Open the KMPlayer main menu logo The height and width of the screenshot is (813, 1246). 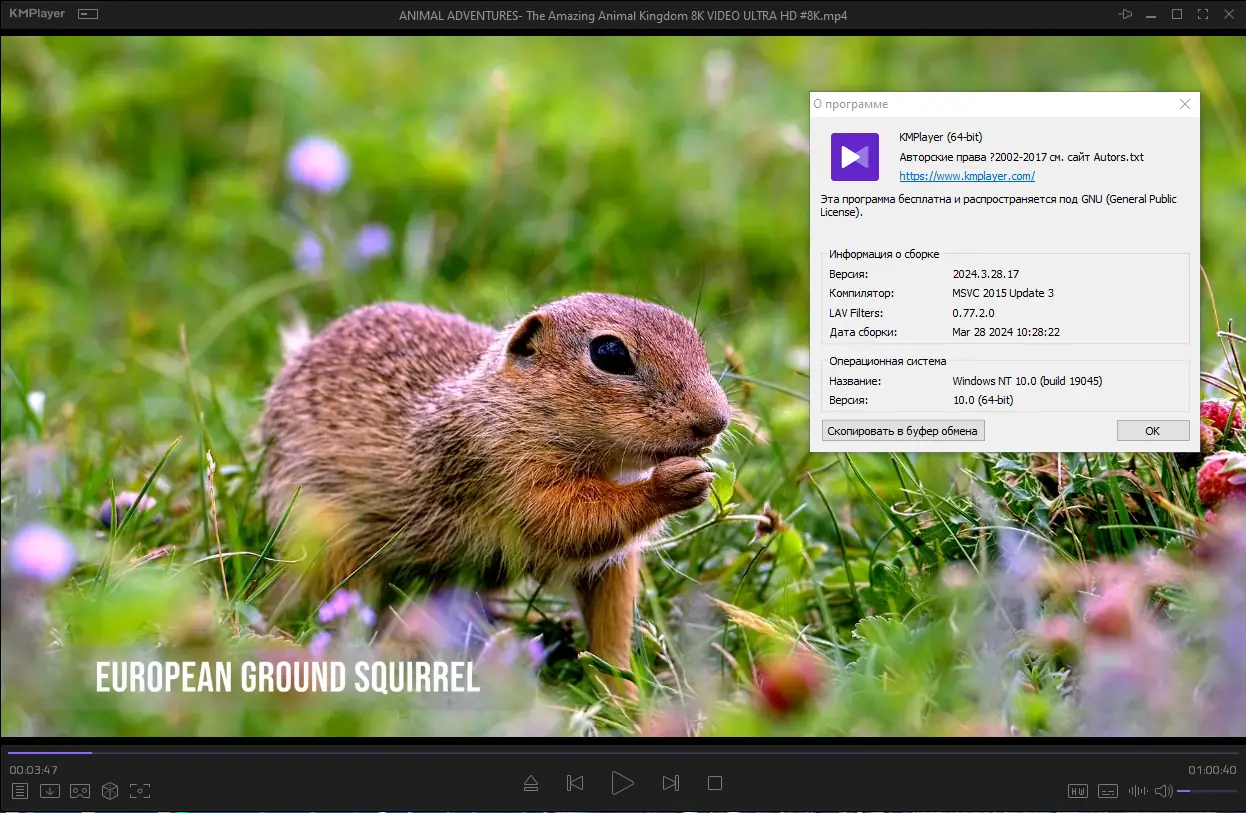point(37,14)
